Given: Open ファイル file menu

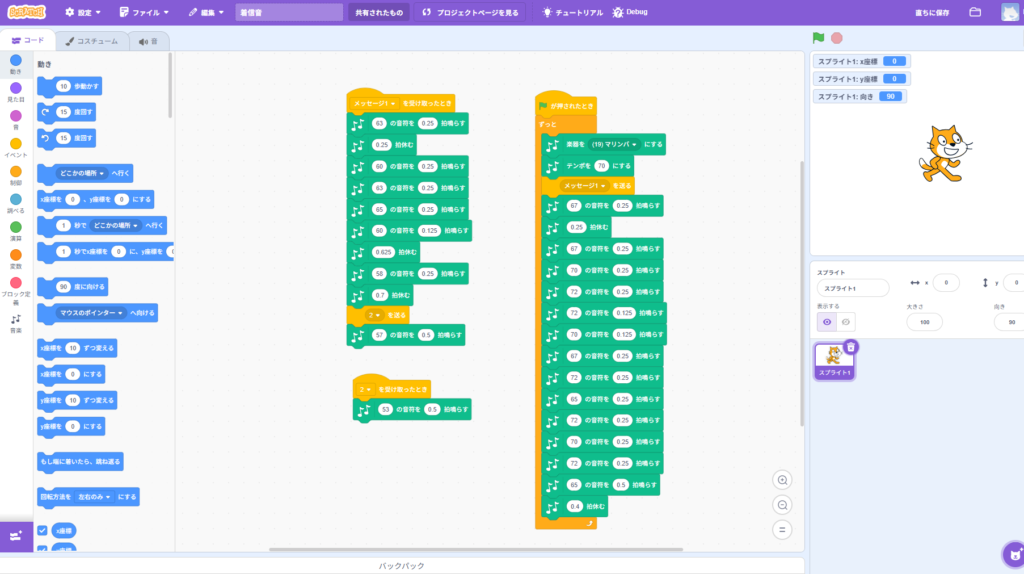Looking at the screenshot, I should [x=144, y=12].
